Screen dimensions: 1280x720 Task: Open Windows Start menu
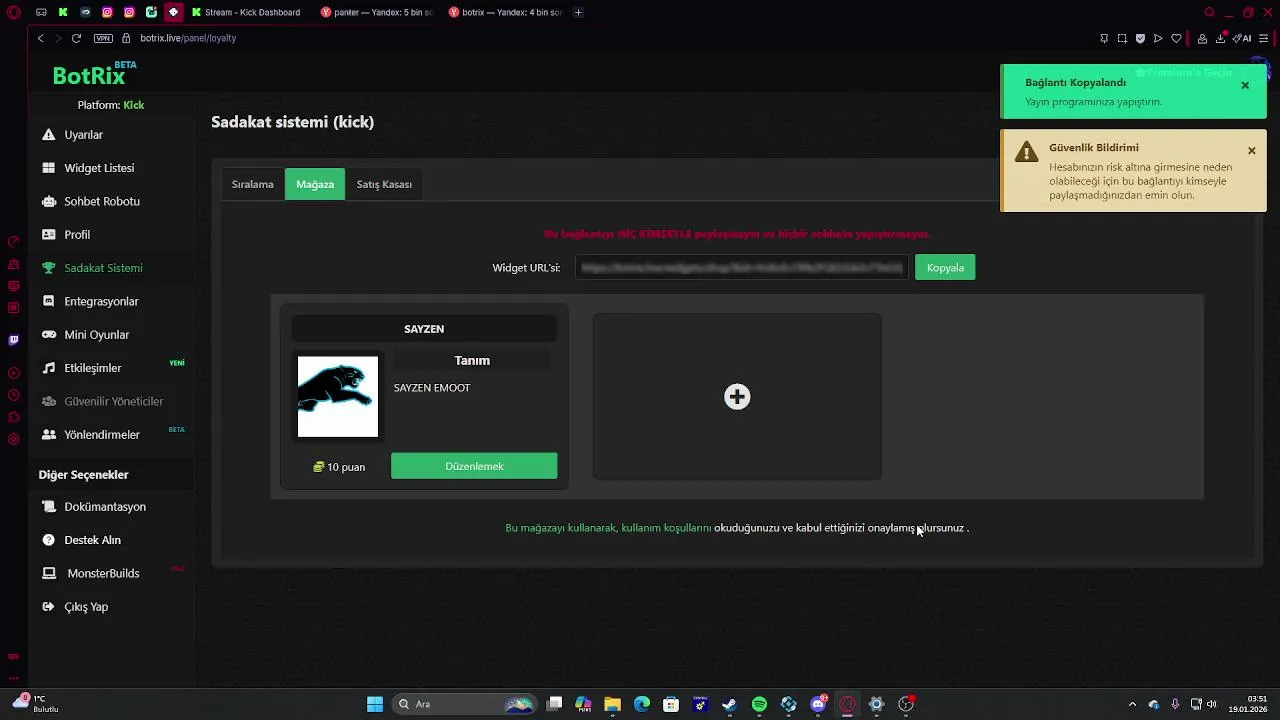tap(375, 704)
